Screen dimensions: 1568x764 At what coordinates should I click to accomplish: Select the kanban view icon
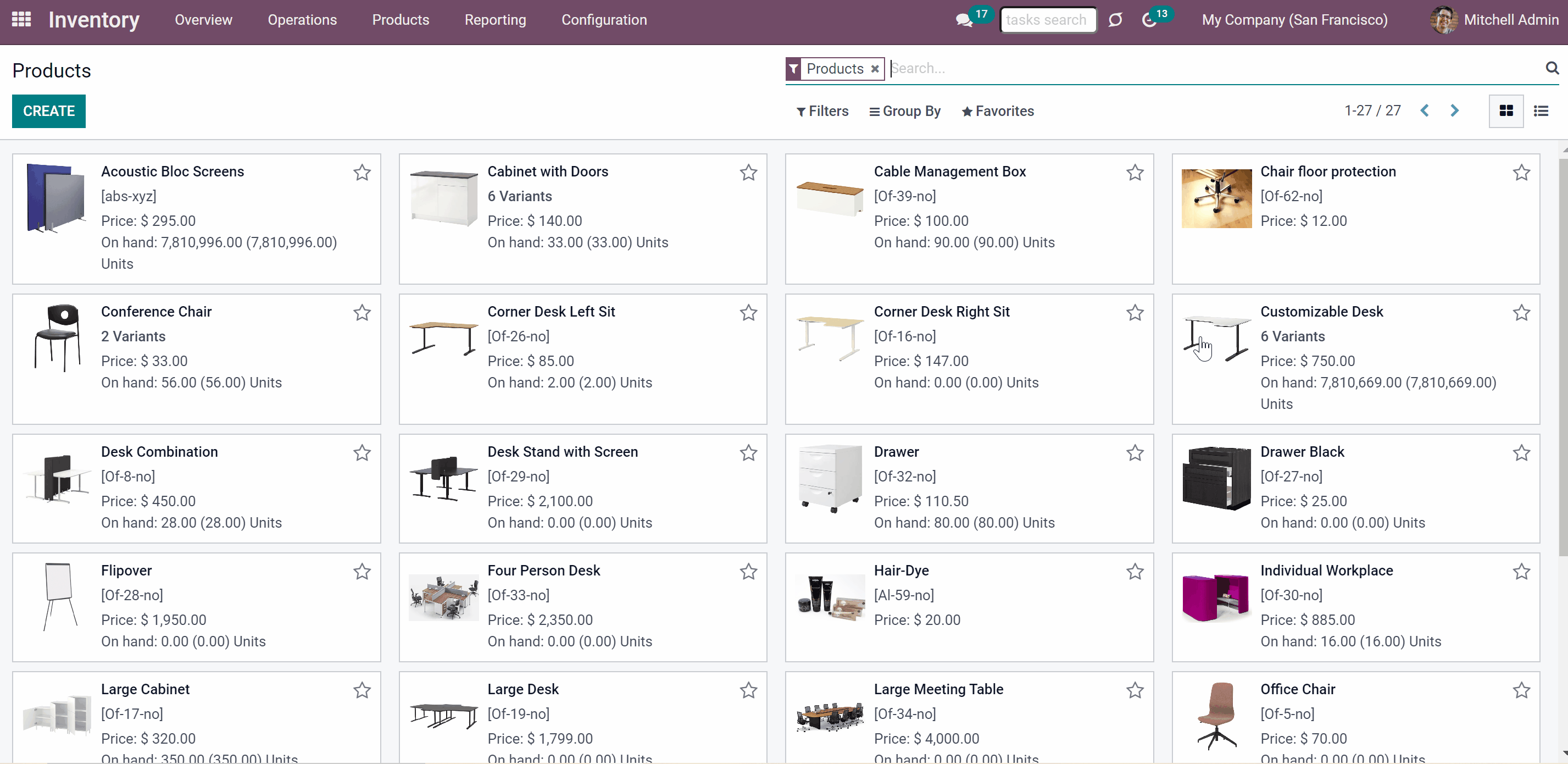click(1506, 111)
